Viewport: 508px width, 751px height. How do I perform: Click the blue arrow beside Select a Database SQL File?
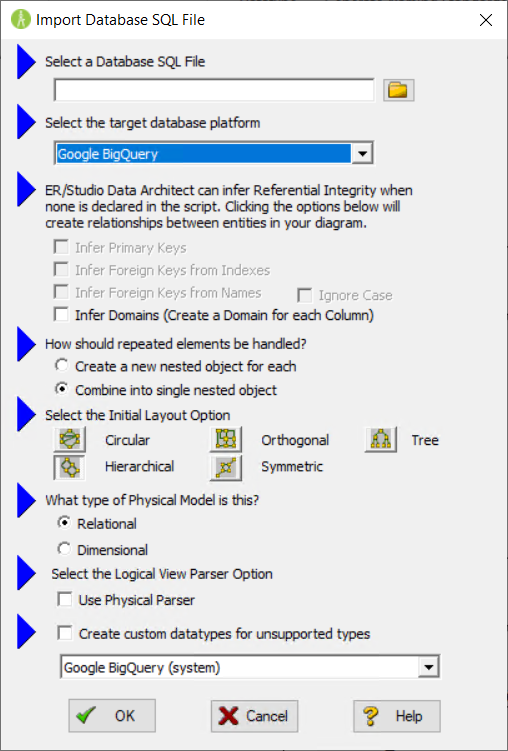pyautogui.click(x=26, y=62)
